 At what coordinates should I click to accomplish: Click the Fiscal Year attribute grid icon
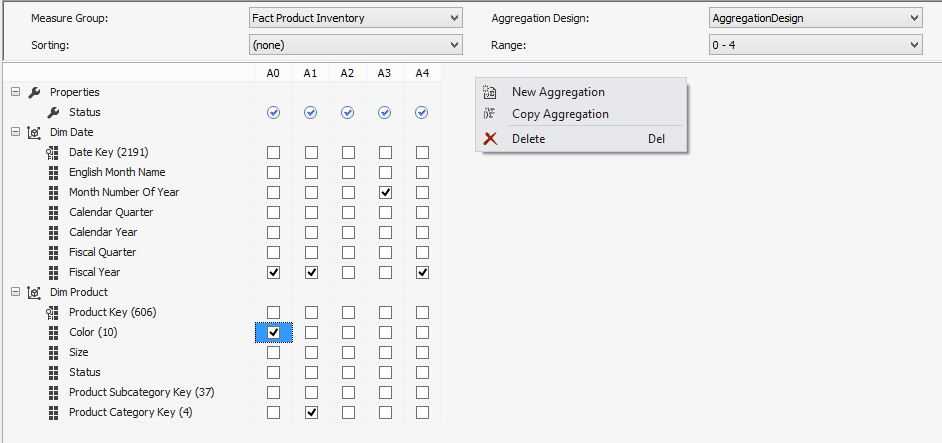click(53, 272)
